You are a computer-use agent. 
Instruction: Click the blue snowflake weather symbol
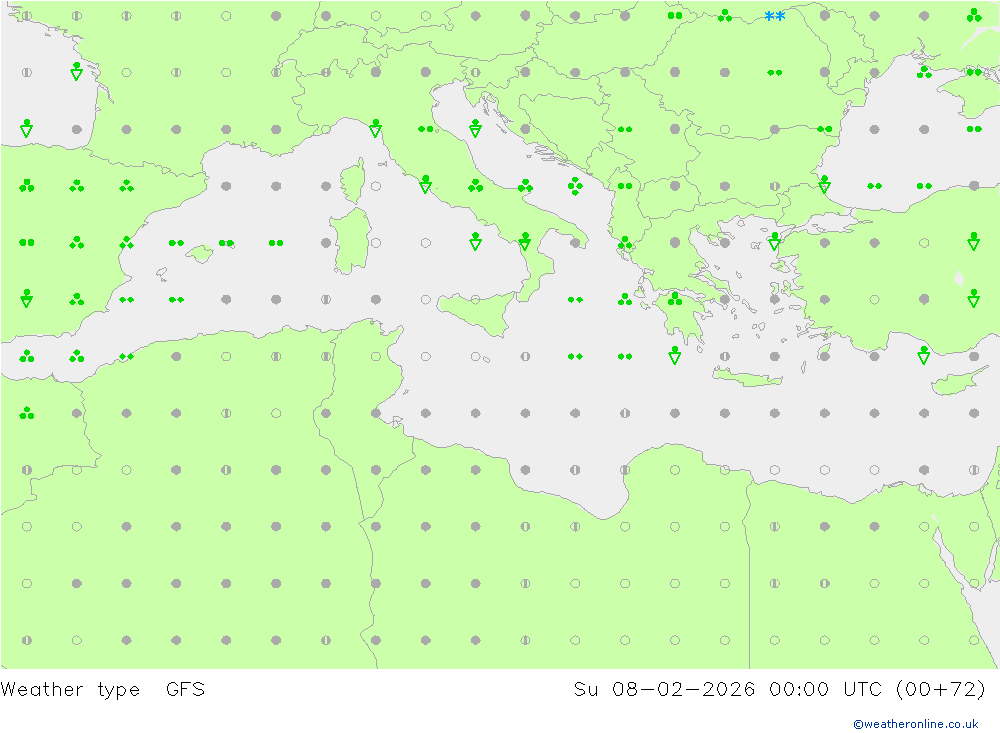pyautogui.click(x=774, y=17)
